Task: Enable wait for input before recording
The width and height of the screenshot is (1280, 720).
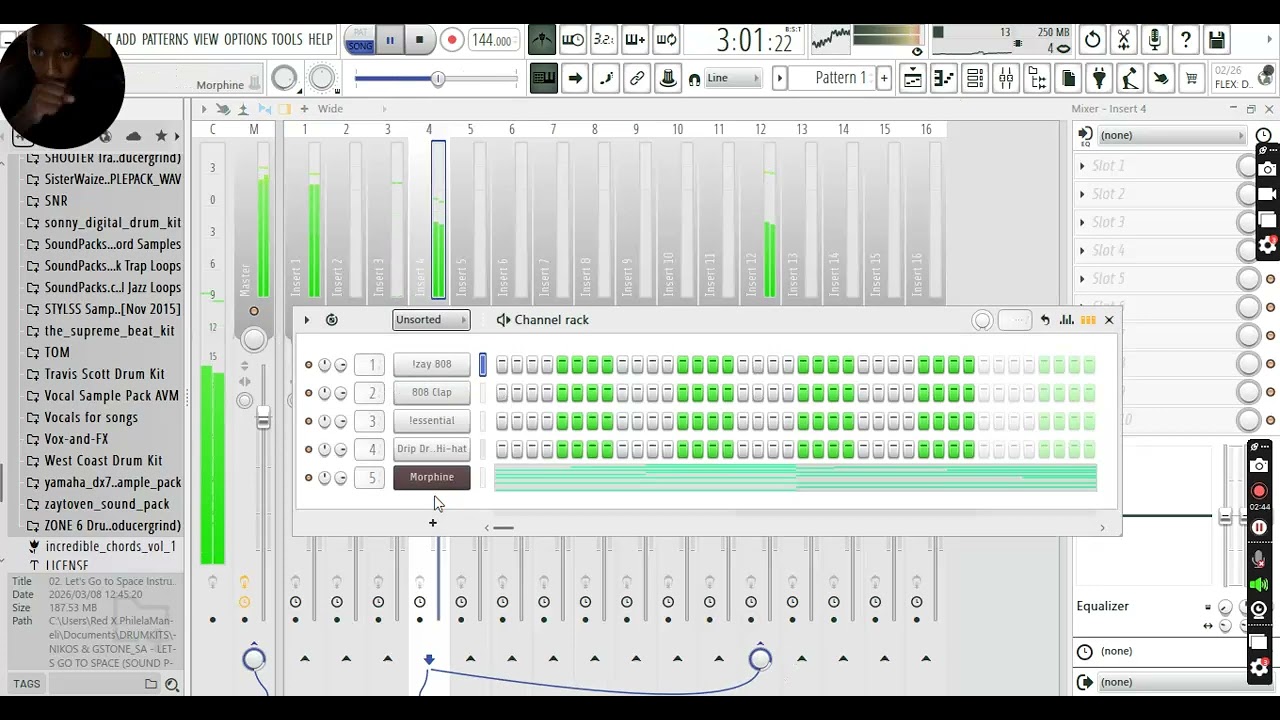Action: [573, 40]
